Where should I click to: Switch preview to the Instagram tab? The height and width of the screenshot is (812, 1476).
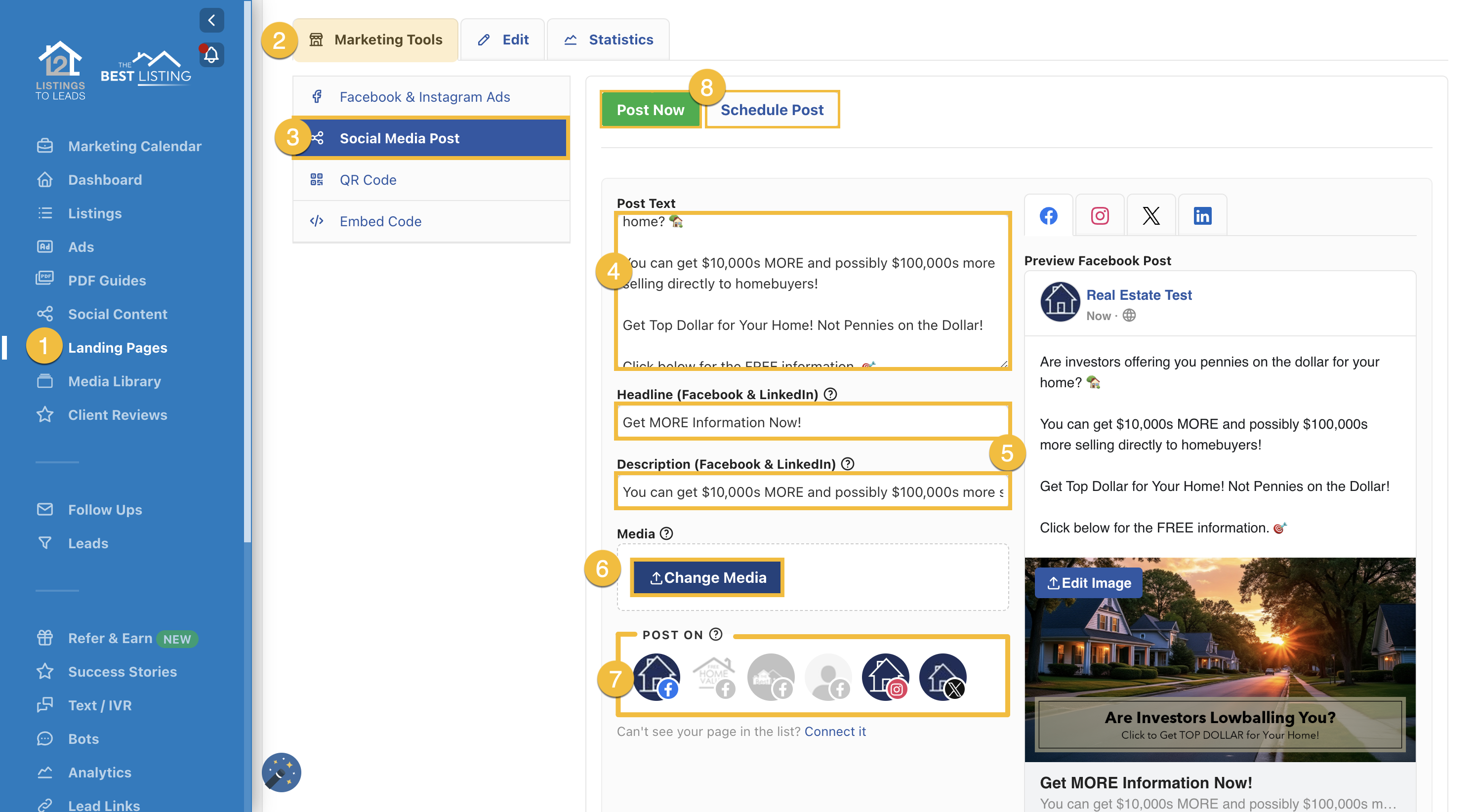coord(1100,216)
